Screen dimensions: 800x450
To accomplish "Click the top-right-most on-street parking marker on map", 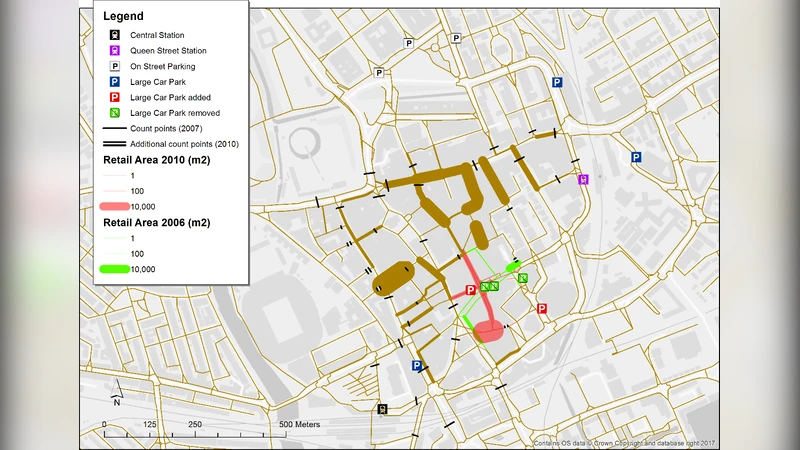I will coord(456,38).
